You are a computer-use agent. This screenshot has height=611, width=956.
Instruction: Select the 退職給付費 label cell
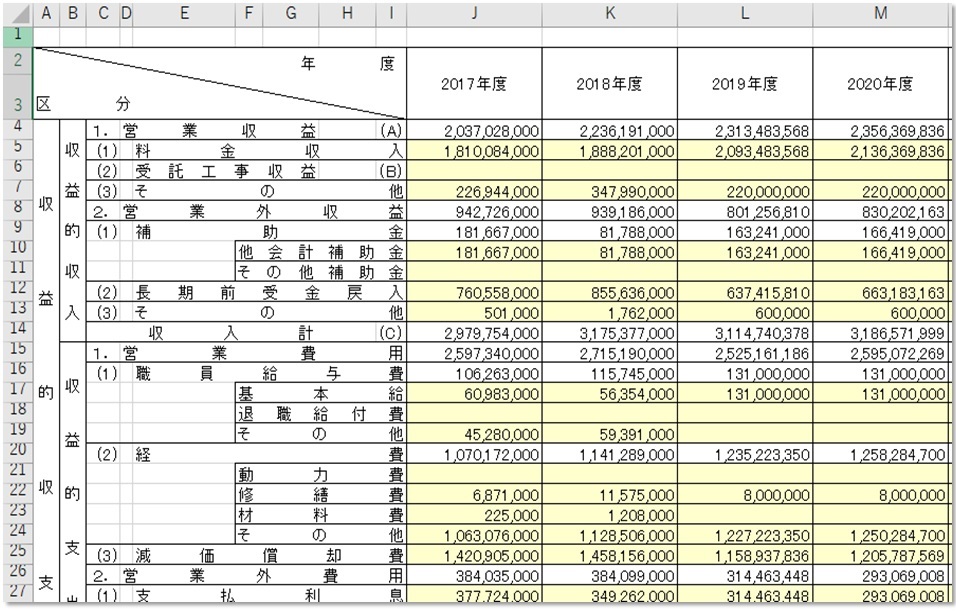tap(321, 413)
